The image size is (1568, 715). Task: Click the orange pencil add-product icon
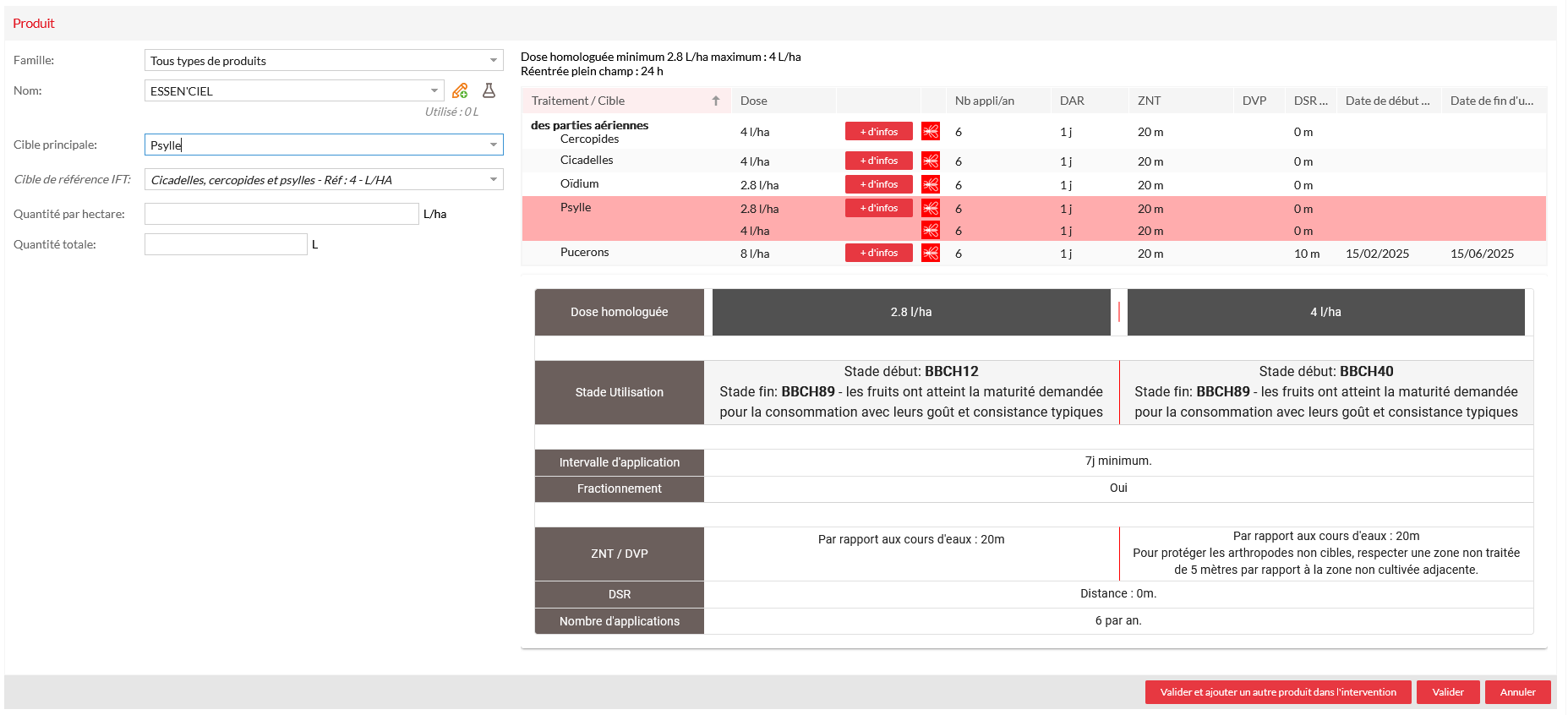point(460,90)
